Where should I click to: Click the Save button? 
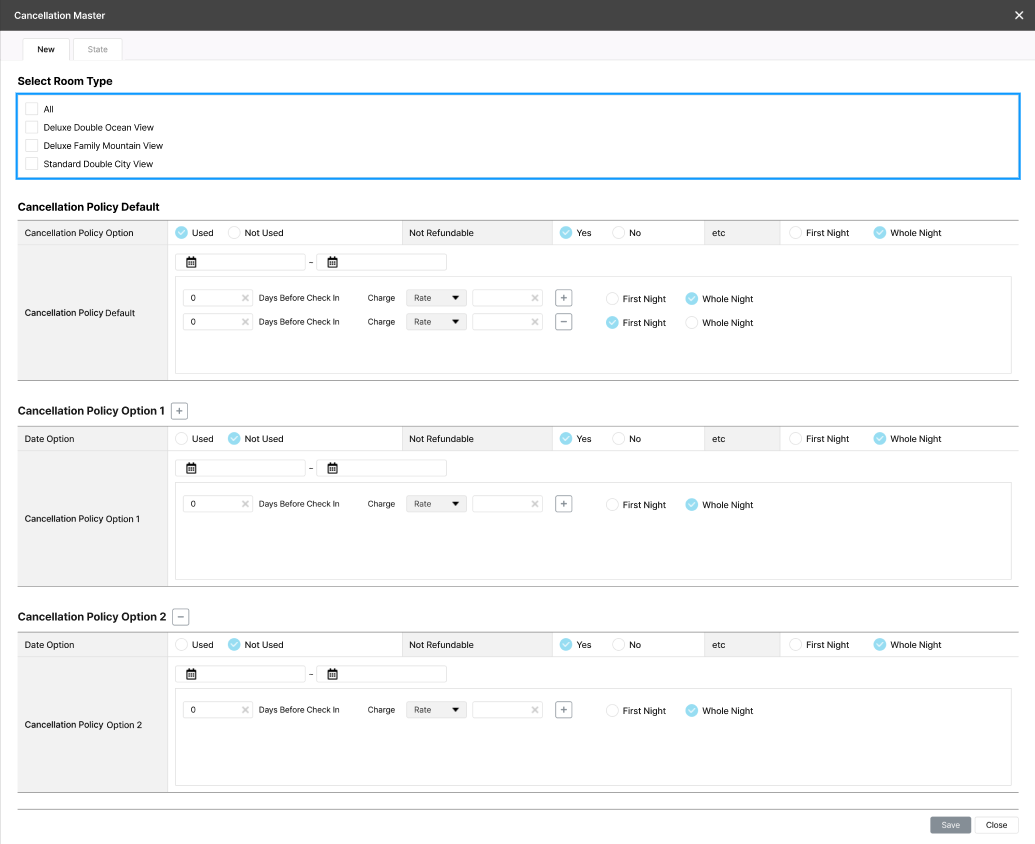[x=950, y=825]
